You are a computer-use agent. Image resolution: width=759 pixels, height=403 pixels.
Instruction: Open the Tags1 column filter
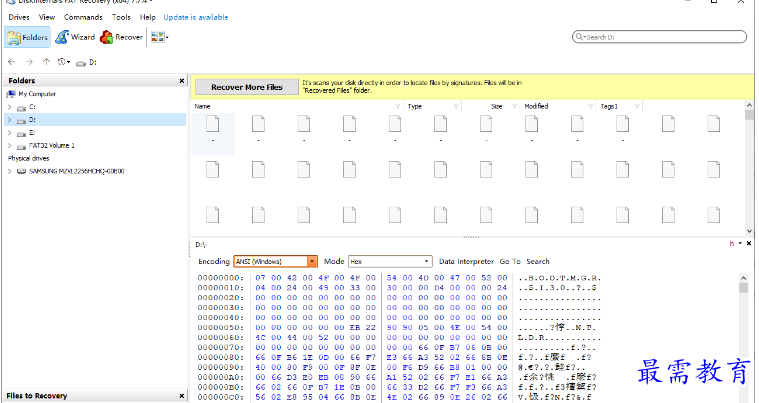637,106
